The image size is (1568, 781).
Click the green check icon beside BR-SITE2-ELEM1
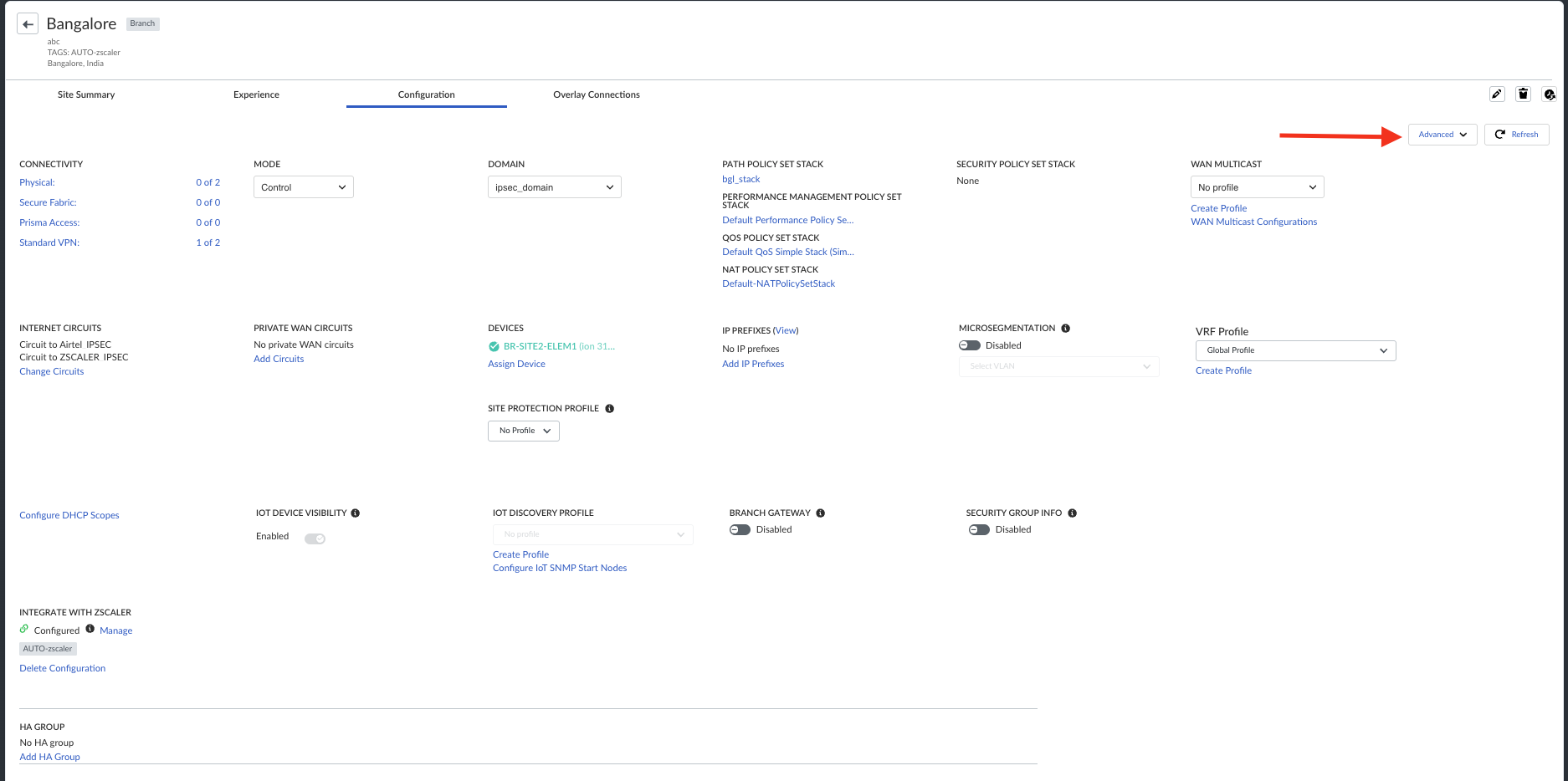[494, 346]
